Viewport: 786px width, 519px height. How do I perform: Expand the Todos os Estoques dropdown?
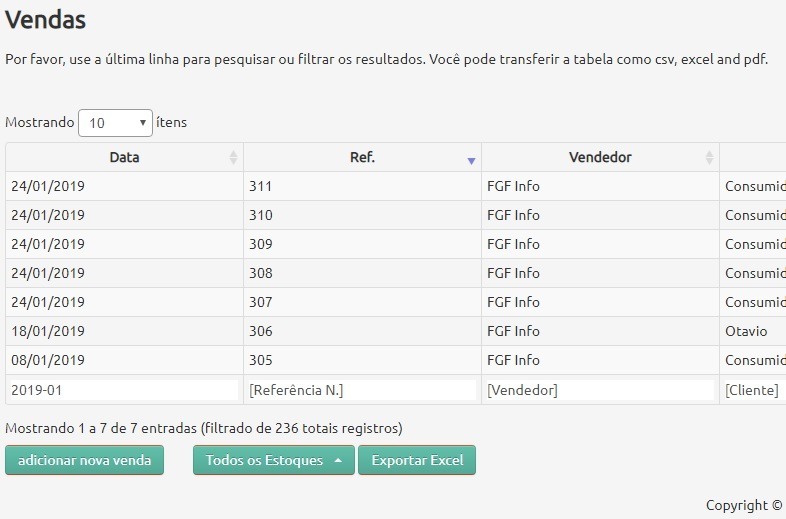coord(273,461)
